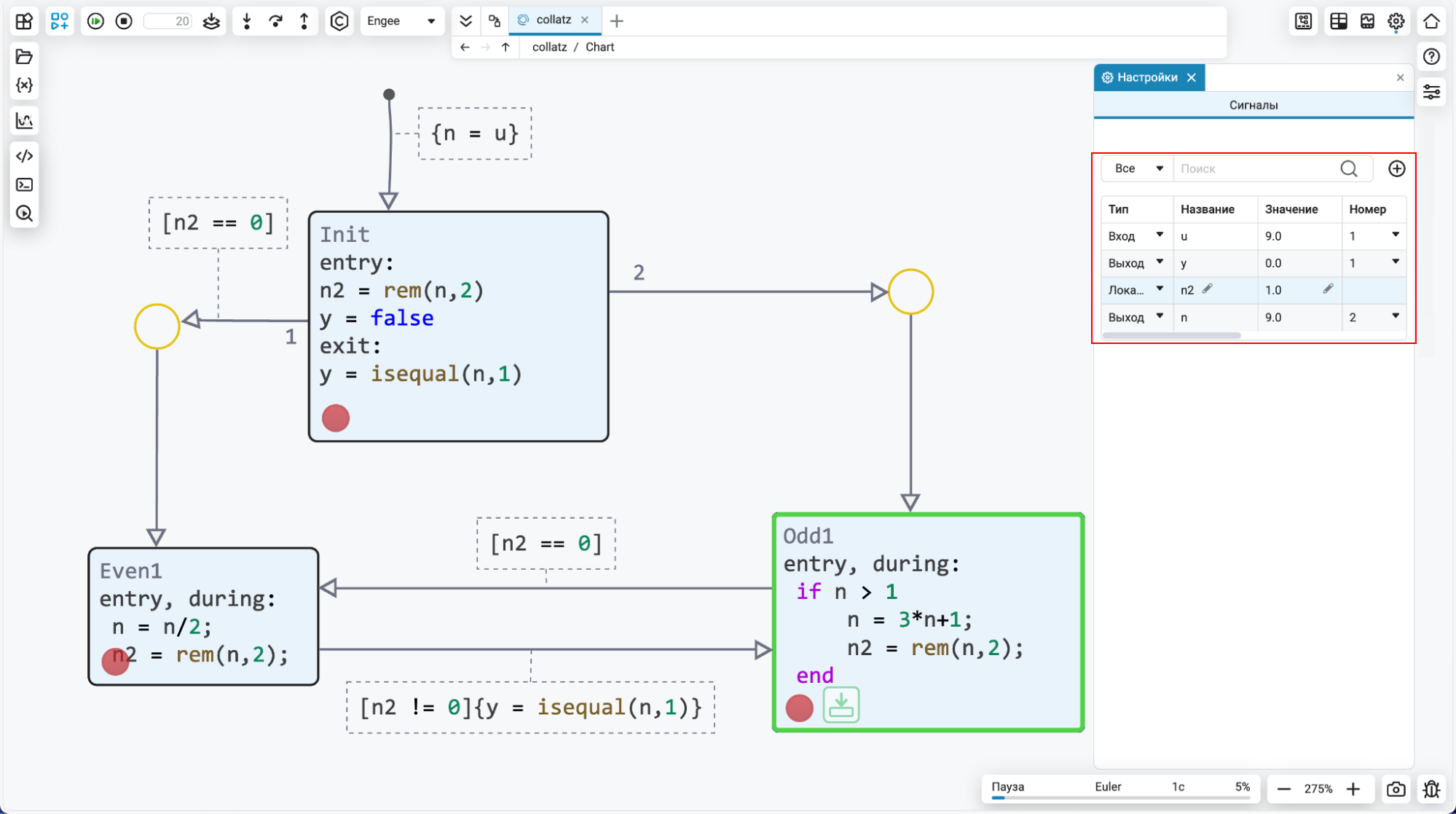Step into with the down-arrow debug icon
The width and height of the screenshot is (1456, 814).
click(x=247, y=21)
